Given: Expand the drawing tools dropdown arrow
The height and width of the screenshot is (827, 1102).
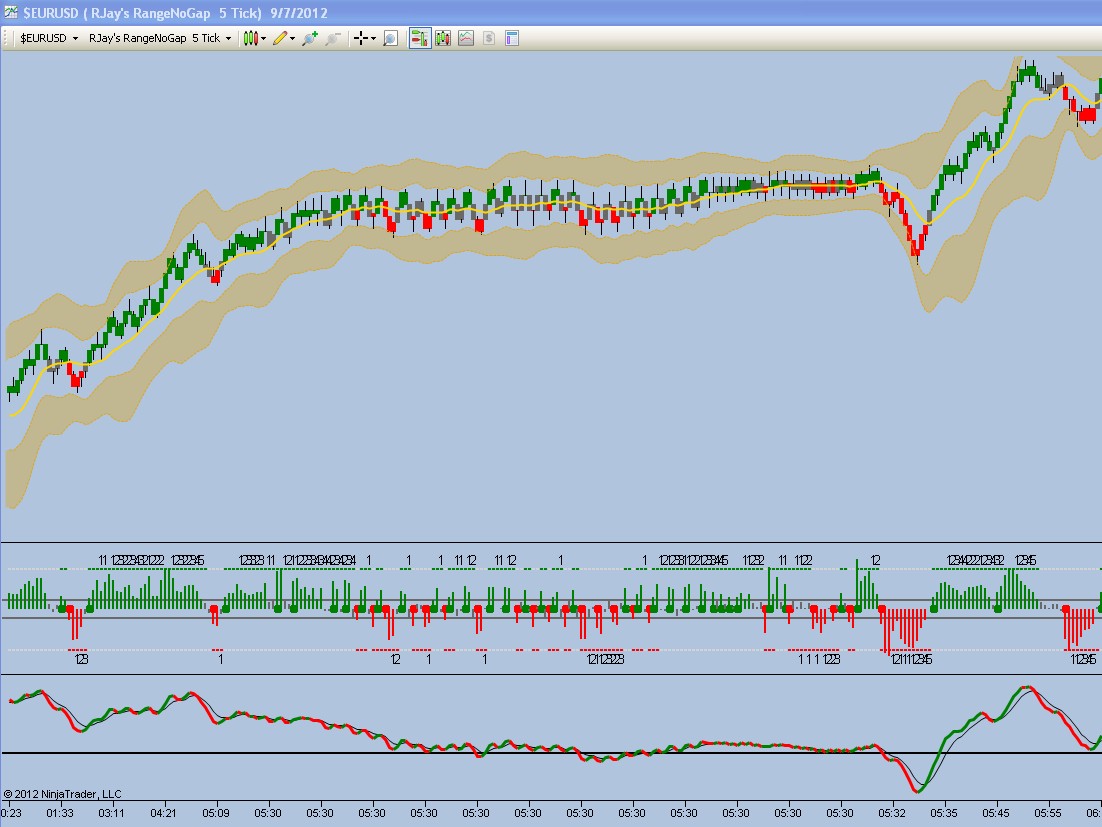Looking at the screenshot, I should (x=293, y=39).
